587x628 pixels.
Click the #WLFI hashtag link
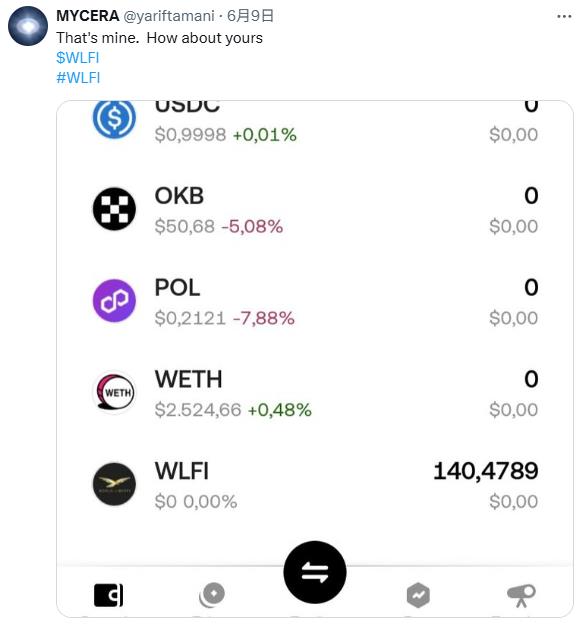click(78, 78)
